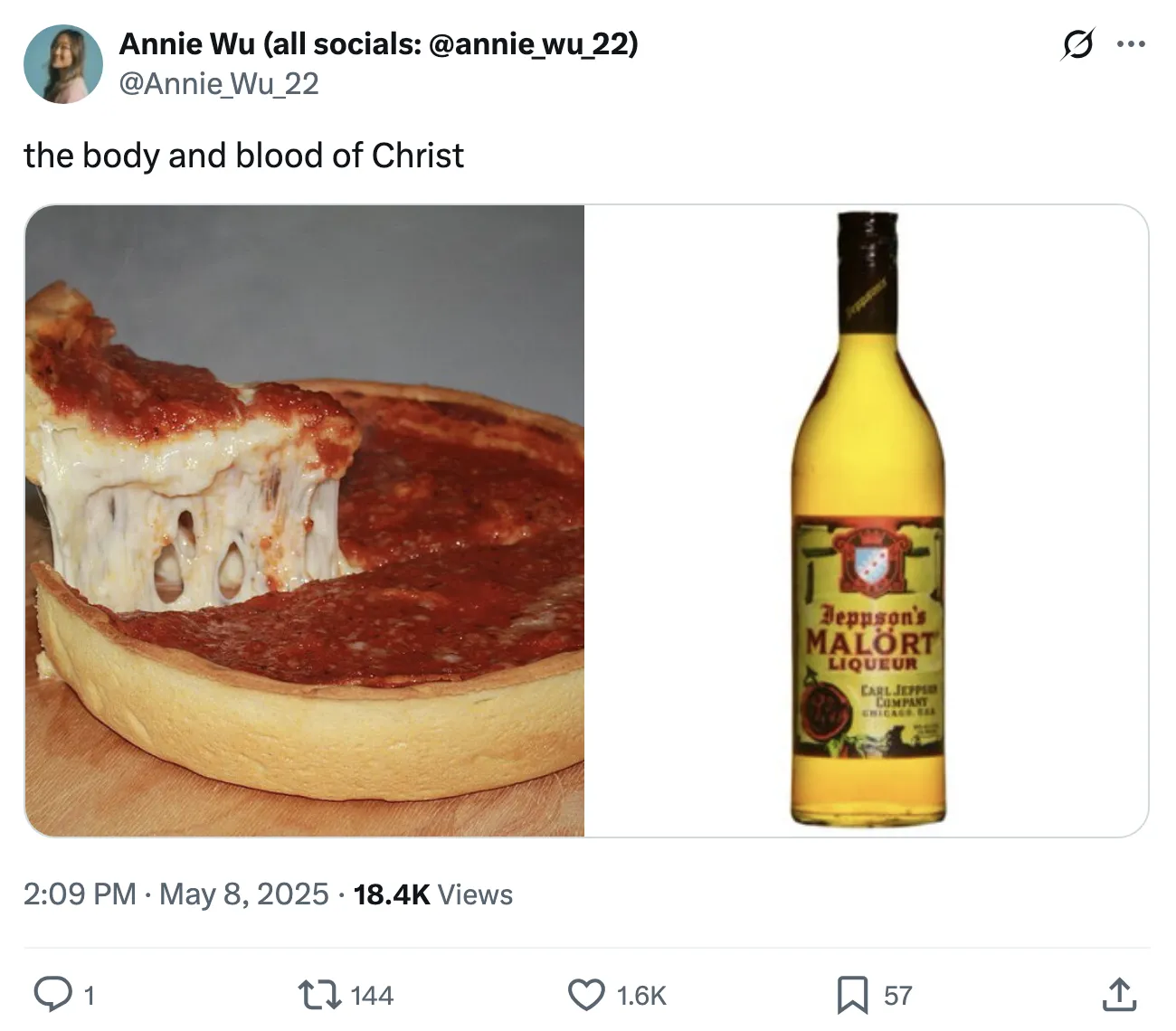View the 18.4K Views analytics
This screenshot has height=1031, width=1176.
pyautogui.click(x=433, y=894)
